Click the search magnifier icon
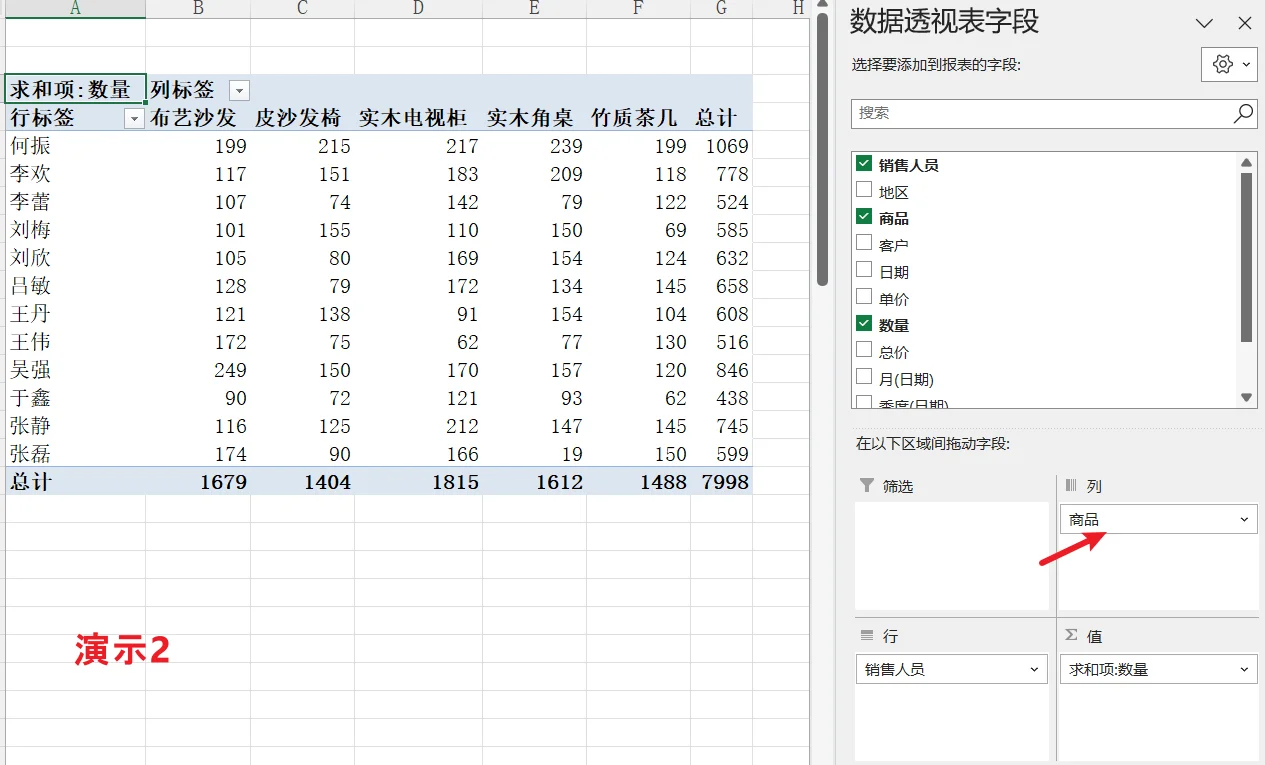 1243,113
